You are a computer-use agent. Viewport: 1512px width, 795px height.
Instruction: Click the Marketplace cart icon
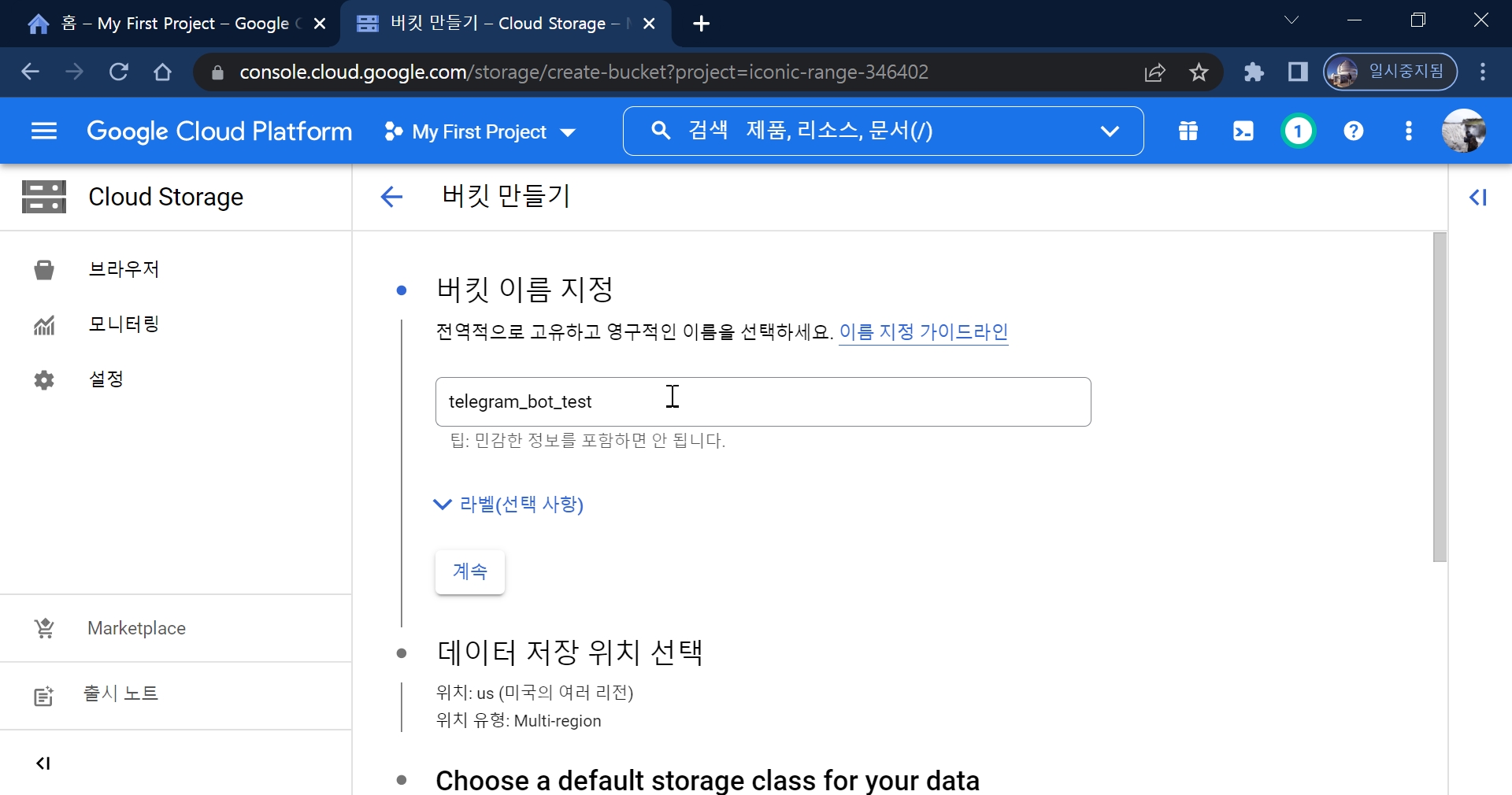(44, 628)
